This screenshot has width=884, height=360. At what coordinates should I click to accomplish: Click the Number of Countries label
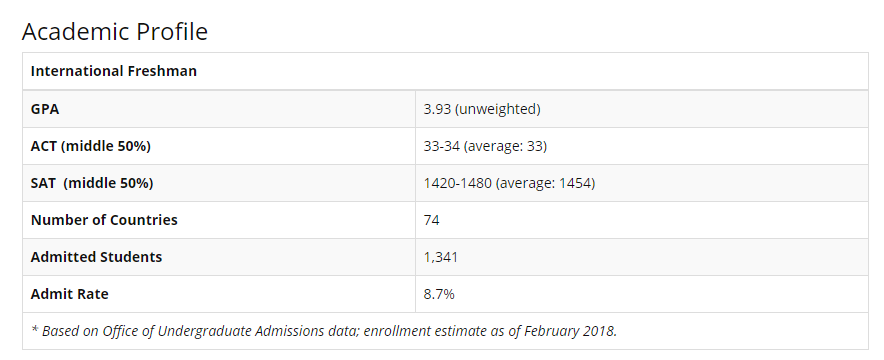coord(104,220)
